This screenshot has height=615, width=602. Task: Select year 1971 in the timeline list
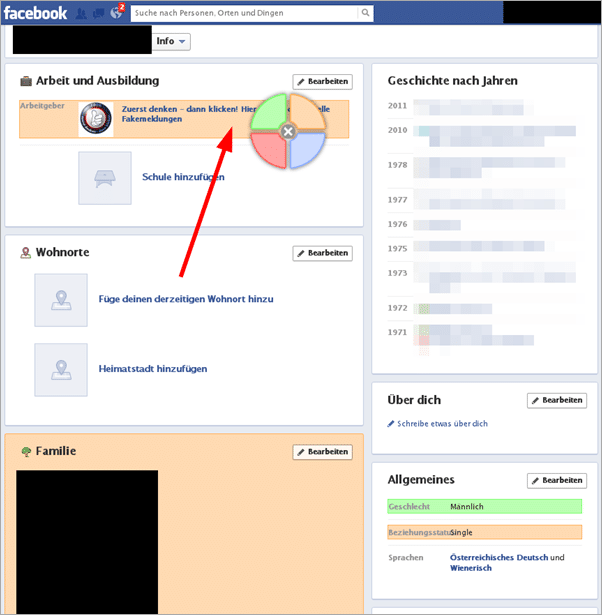pos(398,332)
